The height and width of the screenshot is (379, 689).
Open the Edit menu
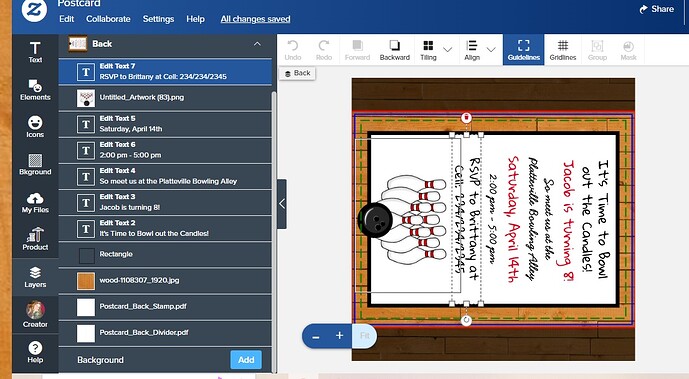click(66, 19)
